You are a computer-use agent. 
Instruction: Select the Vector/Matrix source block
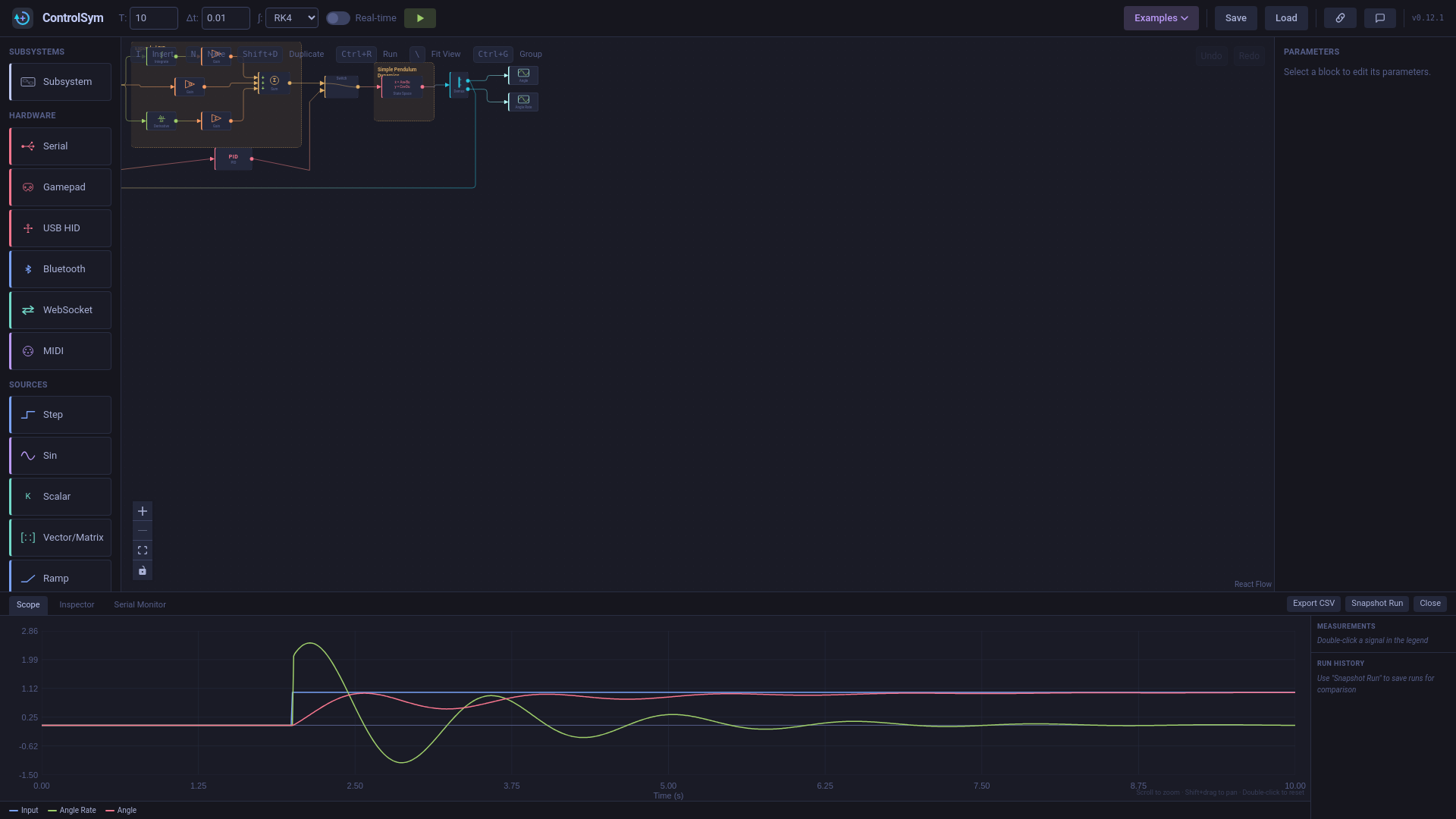pos(61,538)
